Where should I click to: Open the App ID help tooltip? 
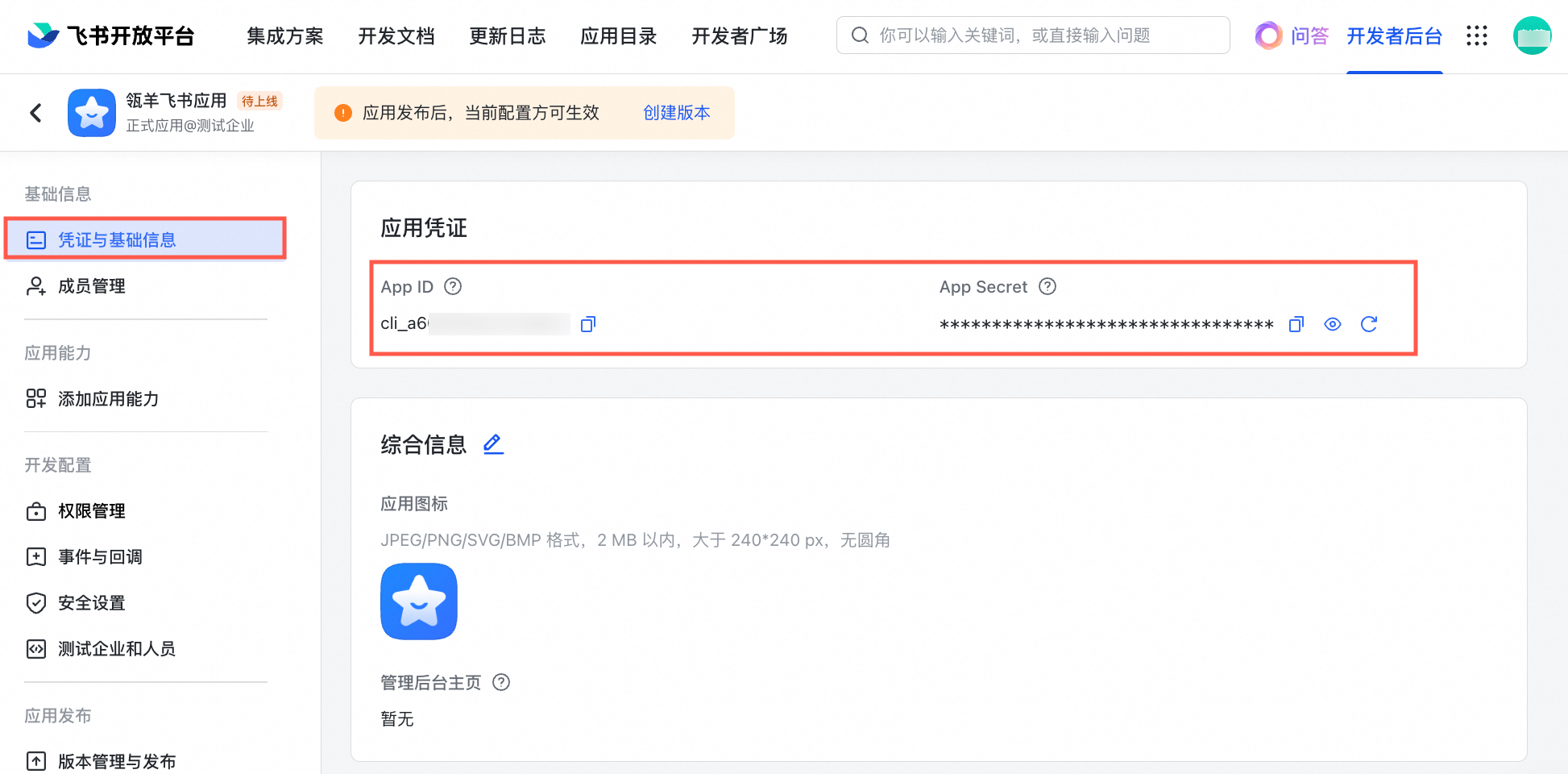click(x=453, y=286)
